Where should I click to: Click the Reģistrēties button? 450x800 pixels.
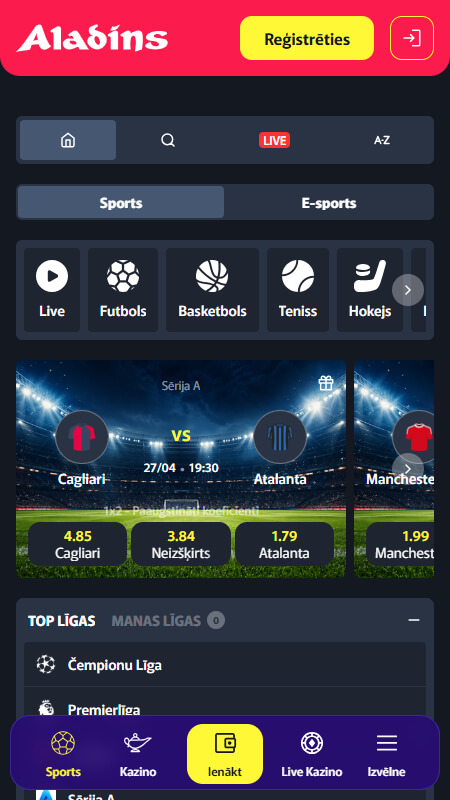point(307,38)
